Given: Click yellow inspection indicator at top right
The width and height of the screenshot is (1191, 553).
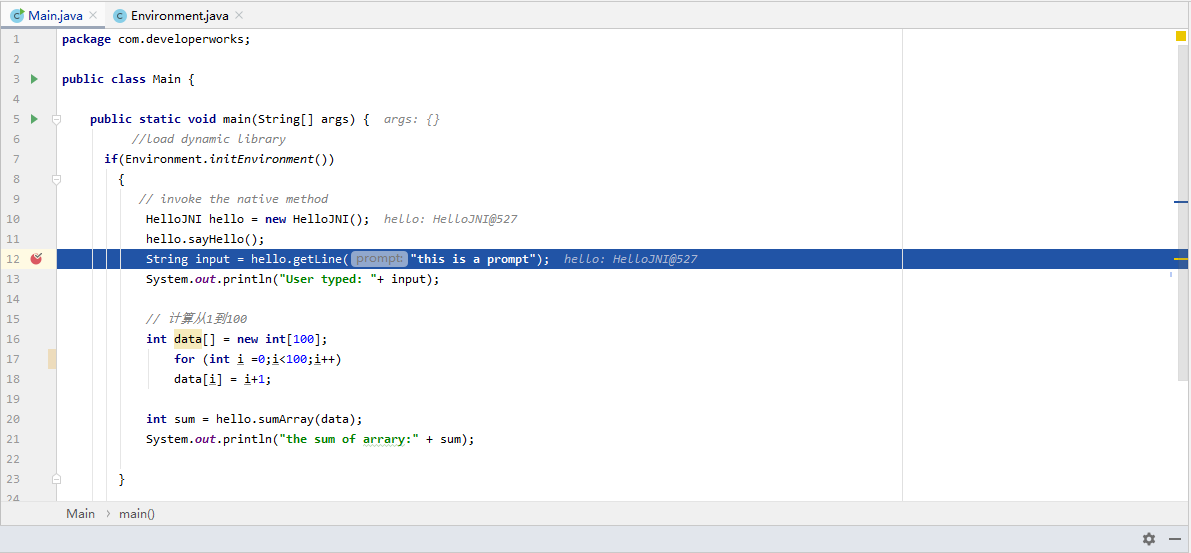Looking at the screenshot, I should tap(1180, 36).
